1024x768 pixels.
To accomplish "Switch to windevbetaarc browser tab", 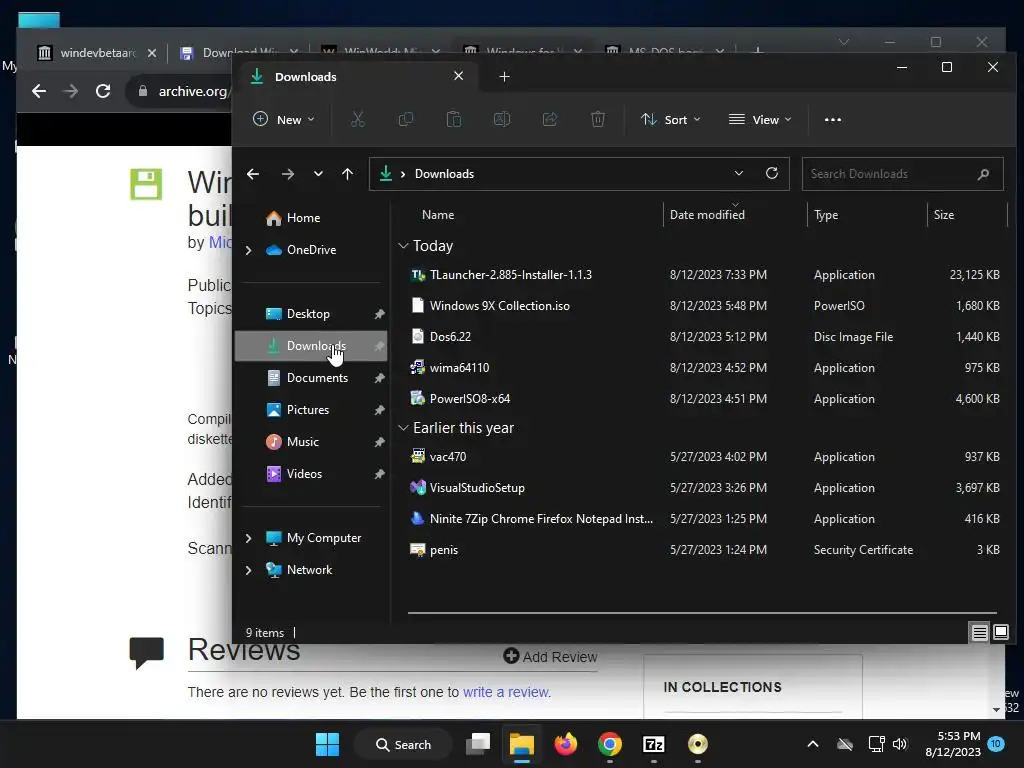I will tap(98, 53).
